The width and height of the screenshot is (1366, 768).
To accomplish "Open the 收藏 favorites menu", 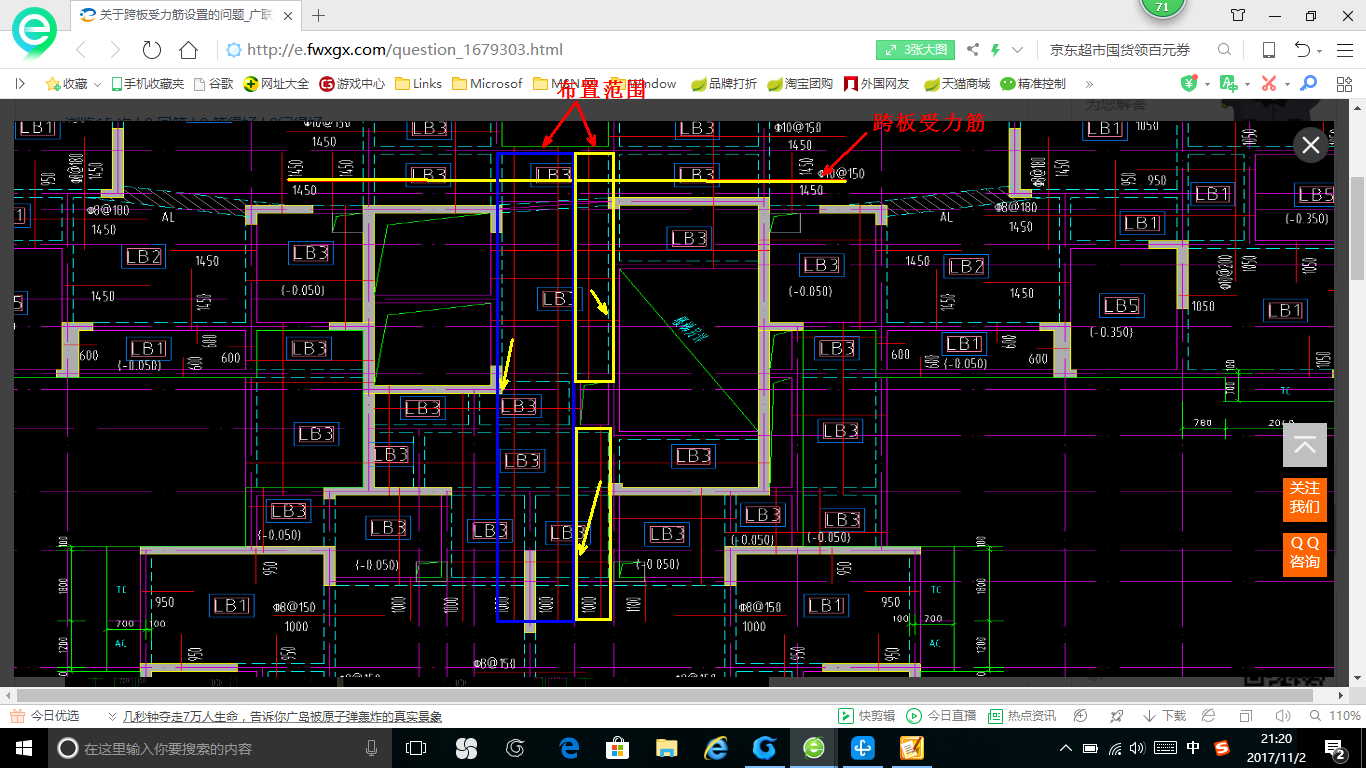I will click(74, 84).
